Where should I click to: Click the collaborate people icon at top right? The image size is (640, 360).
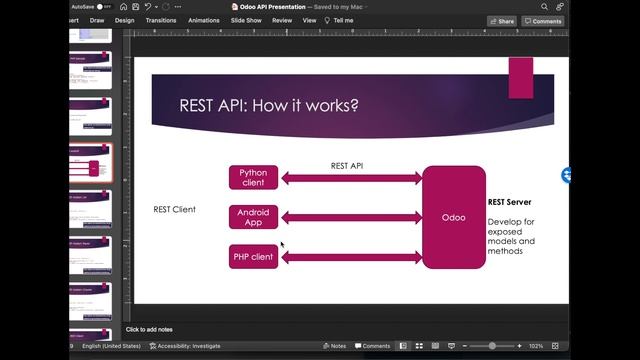pyautogui.click(x=560, y=7)
